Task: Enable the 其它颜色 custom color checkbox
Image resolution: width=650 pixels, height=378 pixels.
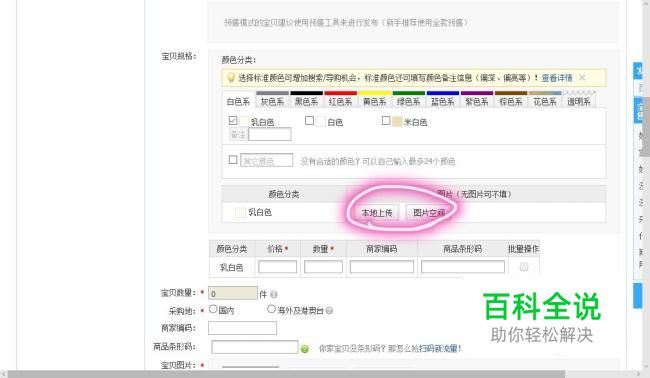Action: (x=233, y=160)
